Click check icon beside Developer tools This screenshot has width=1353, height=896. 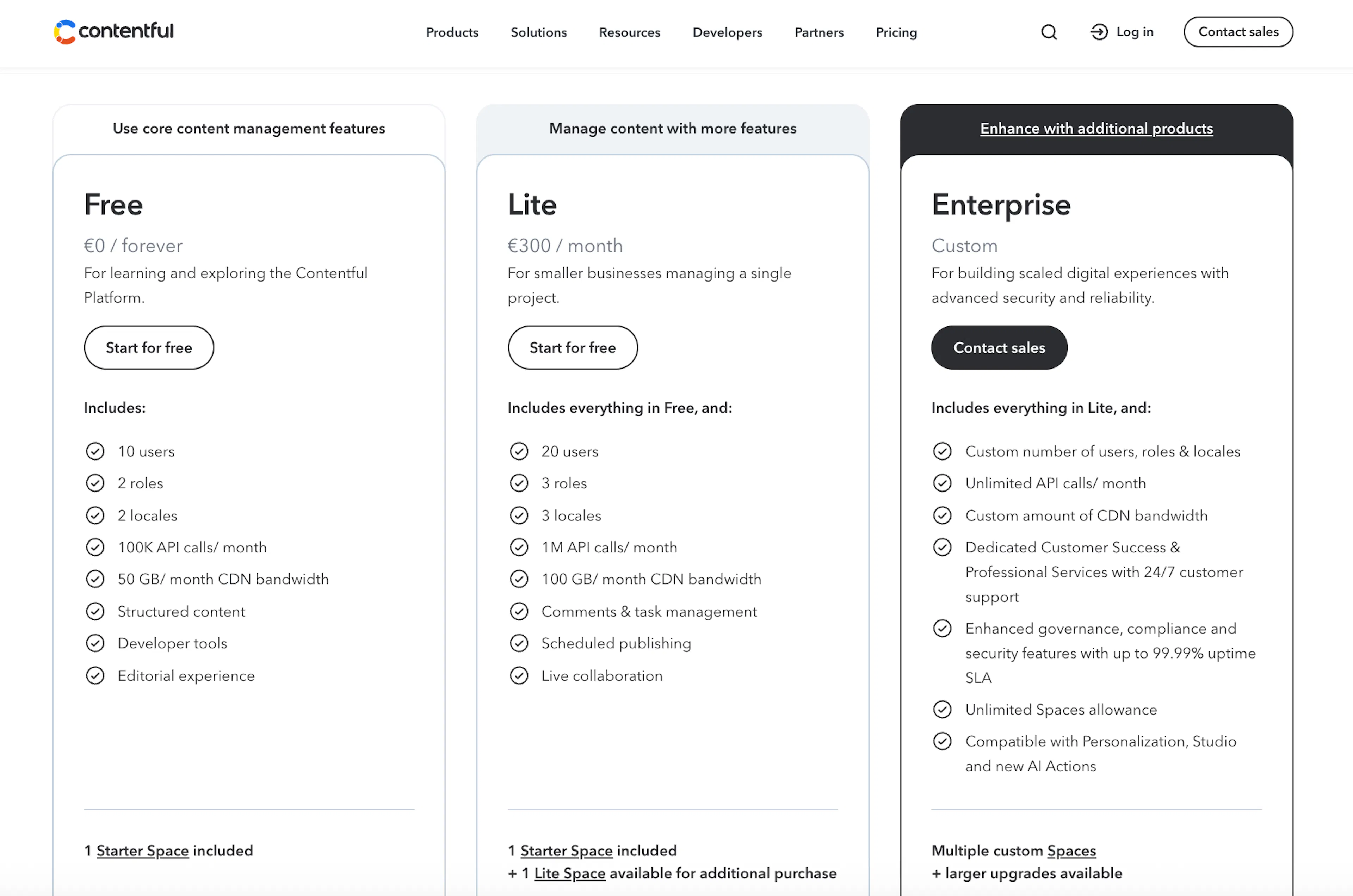tap(95, 643)
